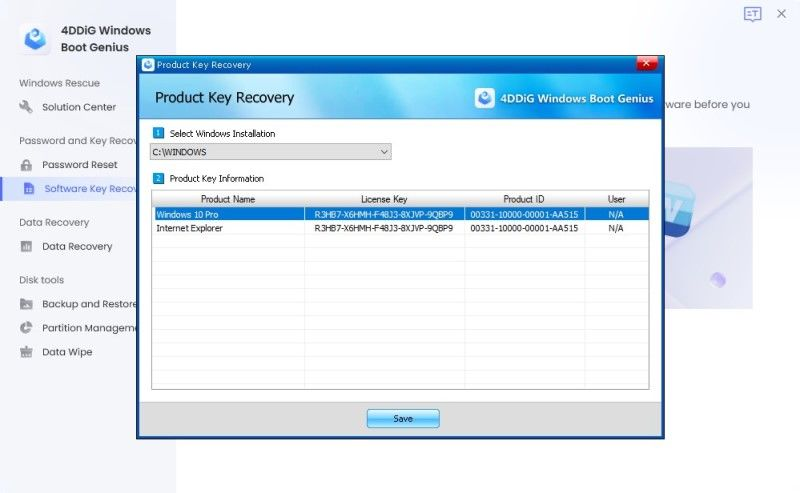
Task: Select the Windows 10 Pro row
Action: pyautogui.click(x=401, y=214)
